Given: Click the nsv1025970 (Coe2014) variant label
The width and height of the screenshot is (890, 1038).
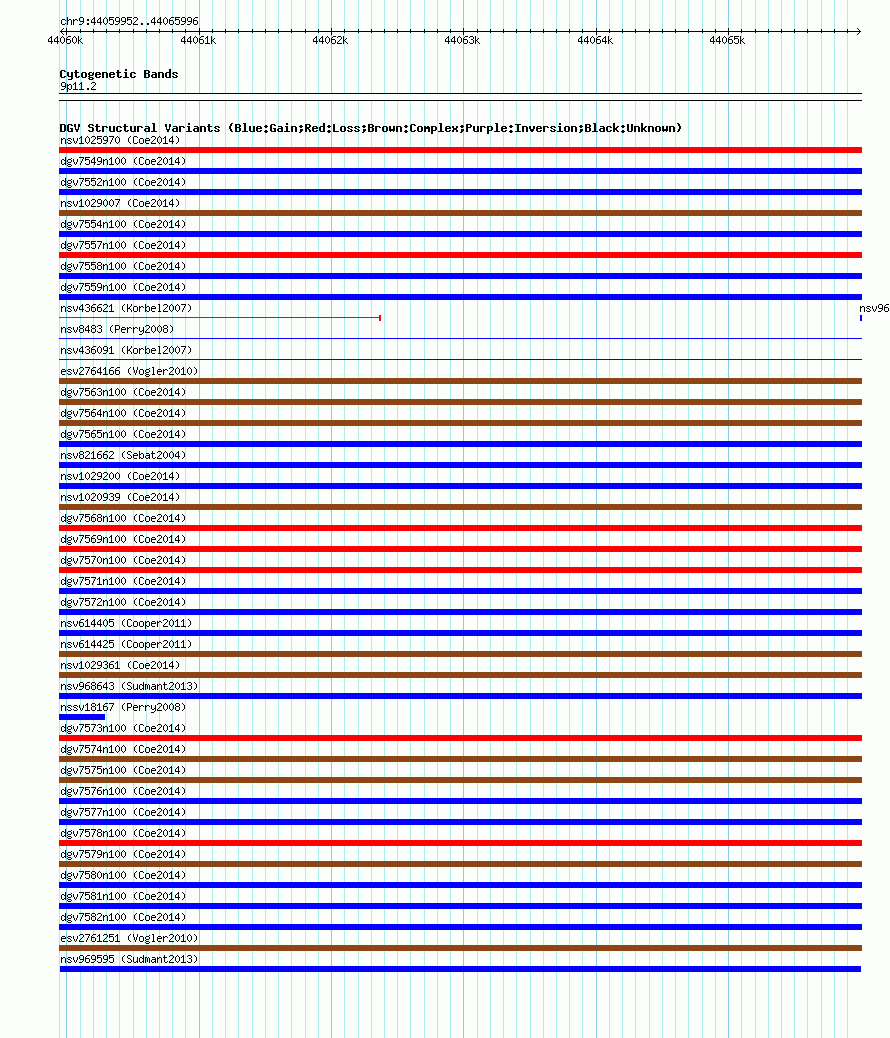Looking at the screenshot, I should click(120, 140).
